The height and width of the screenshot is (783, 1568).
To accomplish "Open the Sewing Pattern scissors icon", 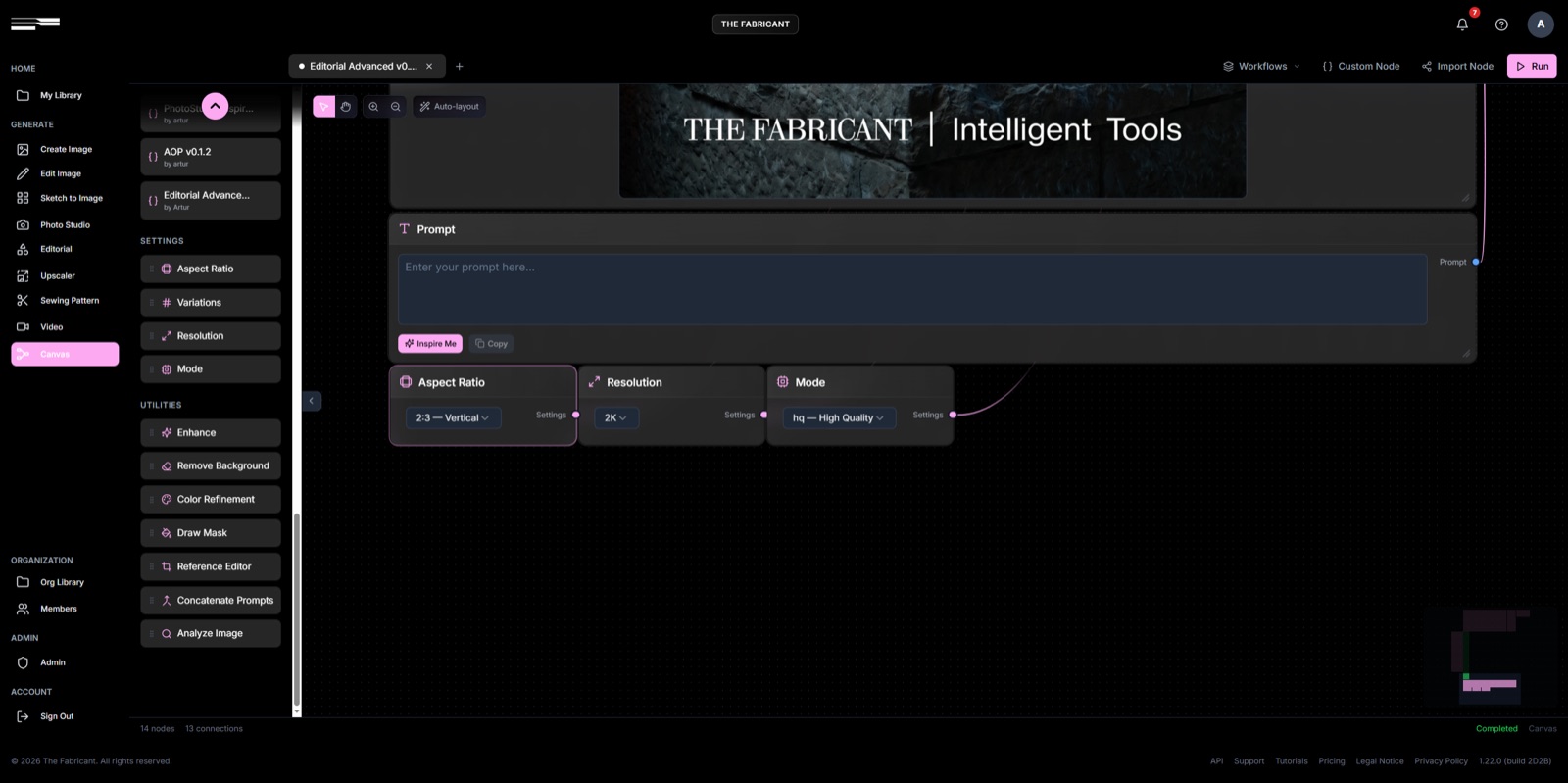I will click(23, 301).
